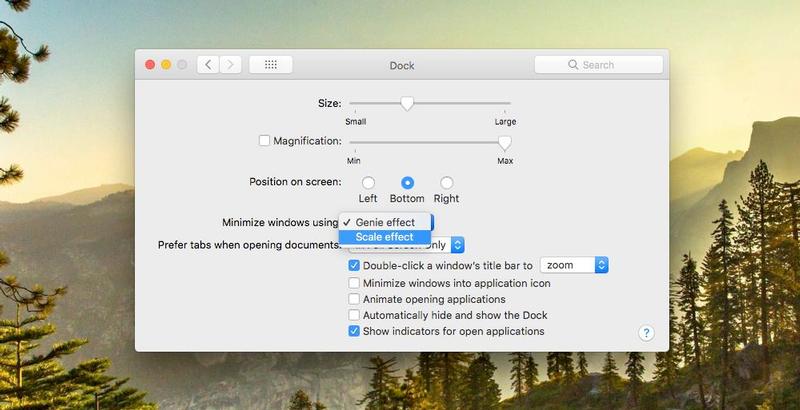Select the Bottom dock position radio button

(x=407, y=183)
